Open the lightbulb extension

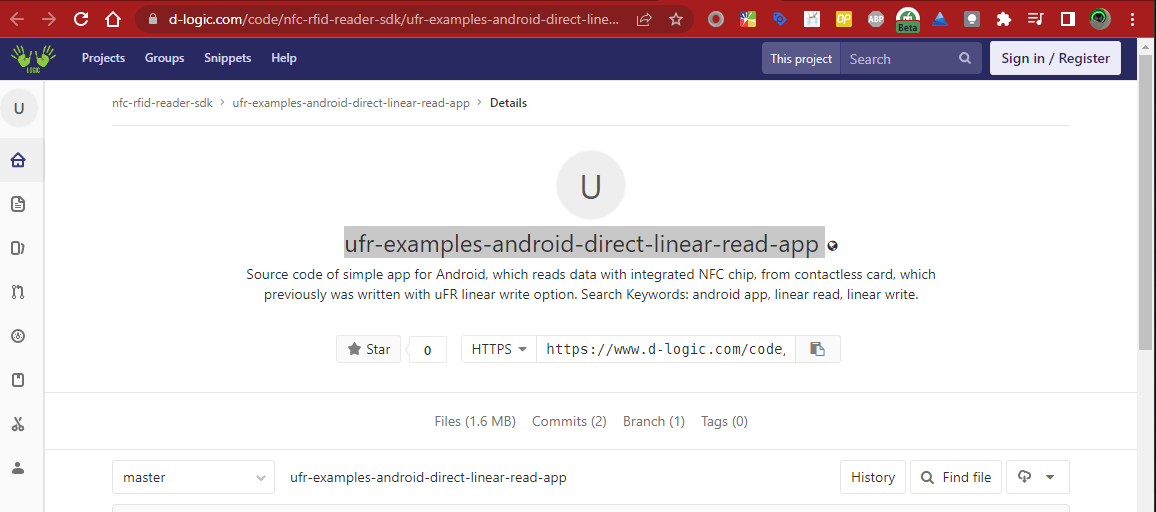point(972,19)
